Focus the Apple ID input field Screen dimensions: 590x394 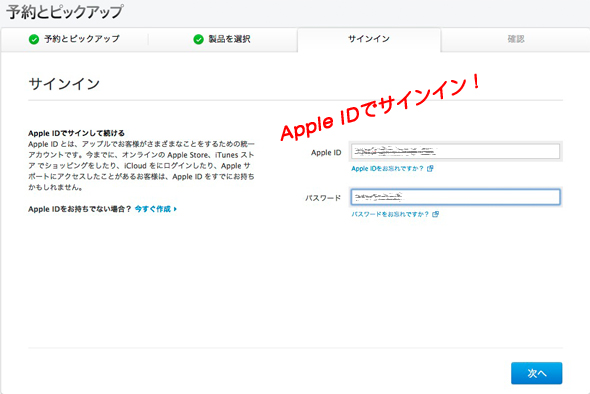tap(455, 151)
